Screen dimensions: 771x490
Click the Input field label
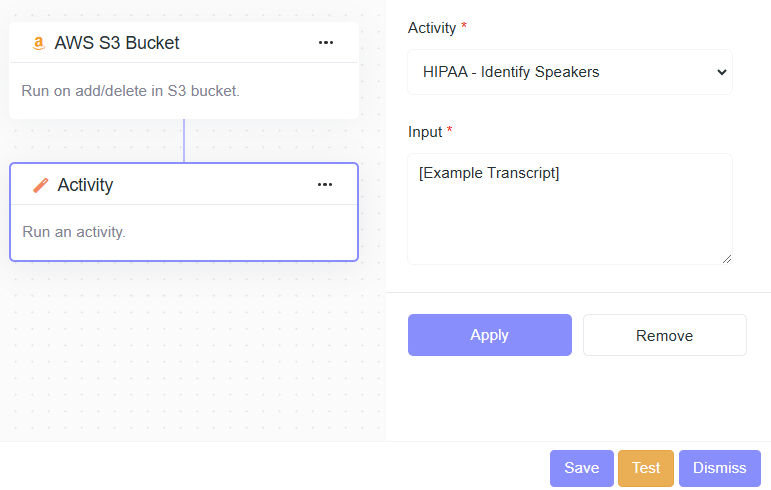pyautogui.click(x=424, y=132)
